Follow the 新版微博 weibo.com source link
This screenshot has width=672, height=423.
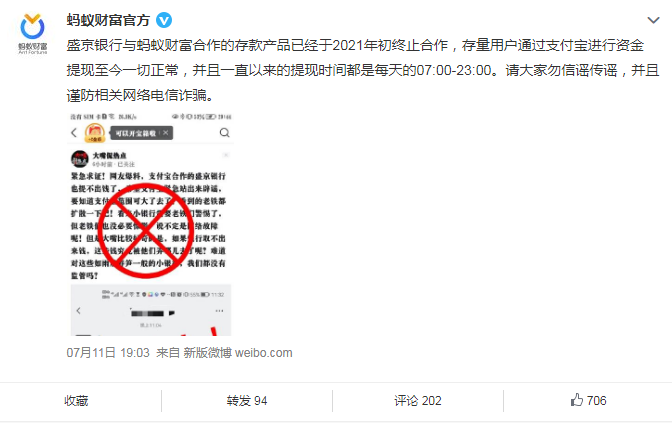pos(238,353)
